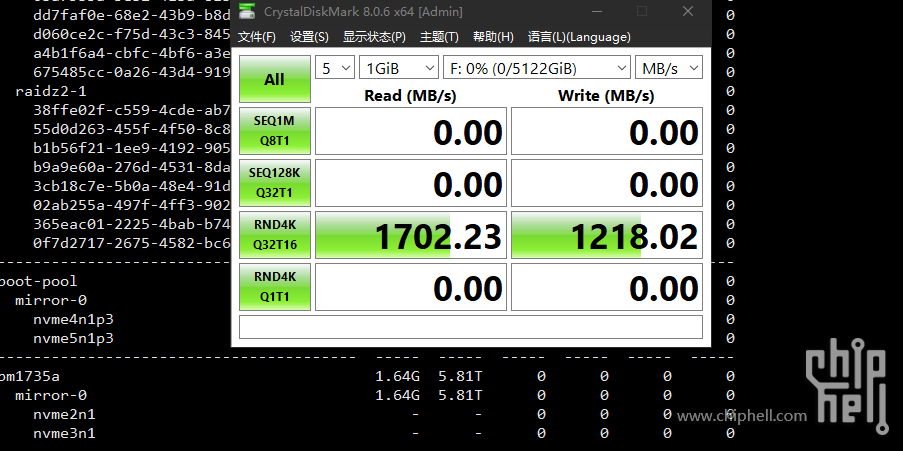Click the pm1735a pool name in terminal
Image resolution: width=903 pixels, height=451 pixels.
point(29,376)
